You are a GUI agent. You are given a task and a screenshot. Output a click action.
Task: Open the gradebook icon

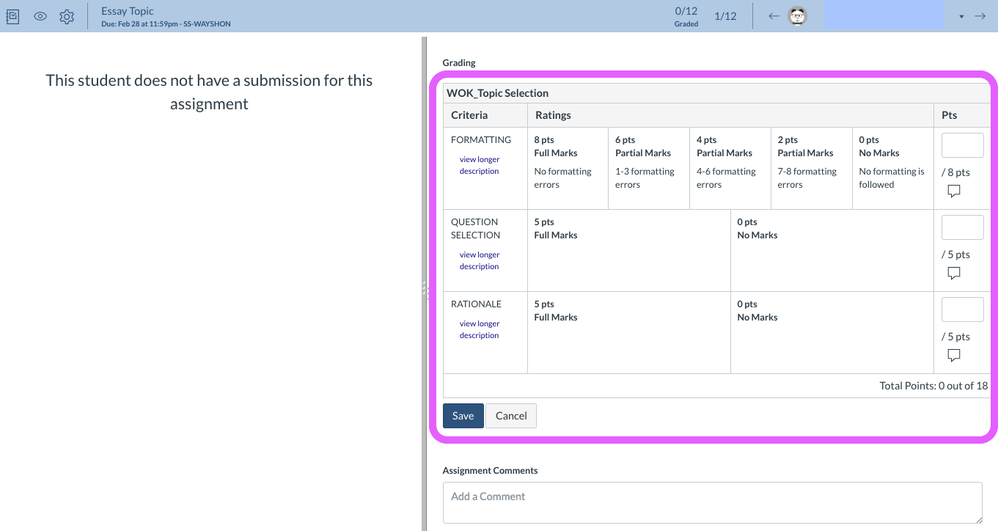13,17
